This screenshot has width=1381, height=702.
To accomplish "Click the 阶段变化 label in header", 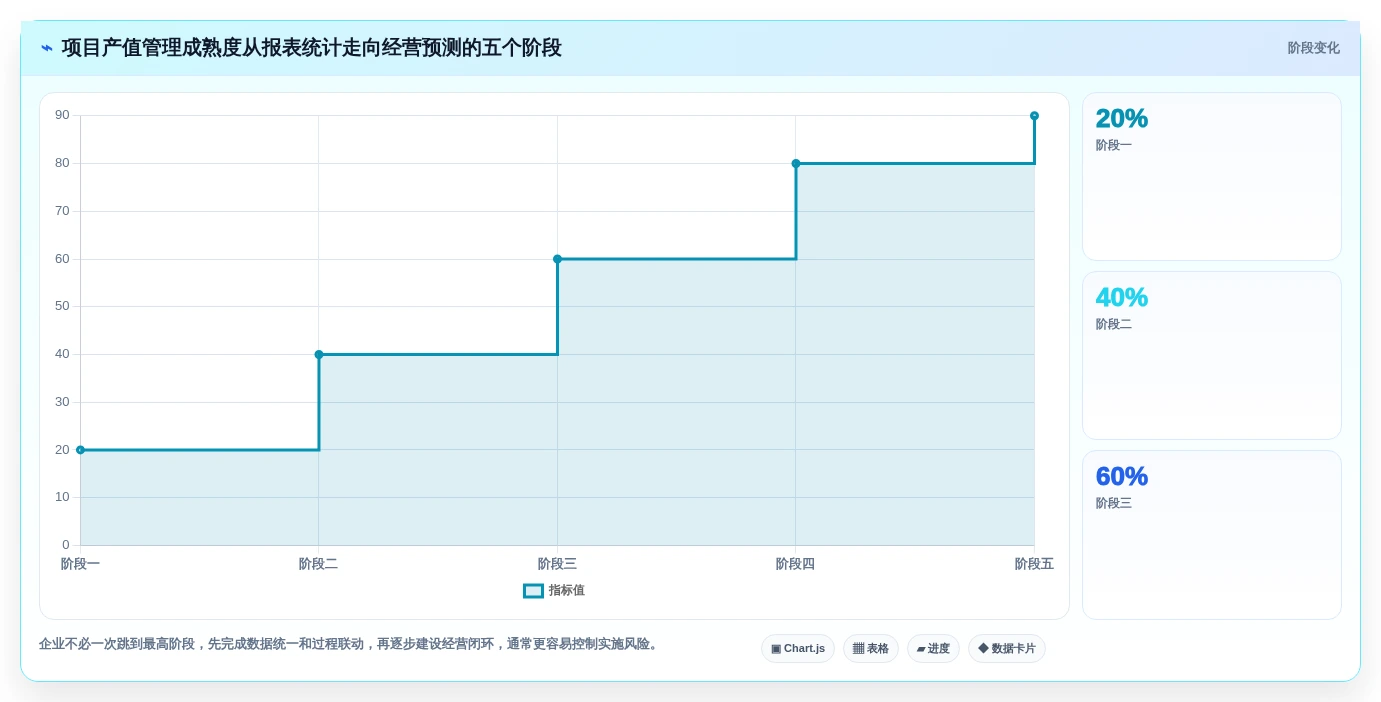I will [1313, 48].
